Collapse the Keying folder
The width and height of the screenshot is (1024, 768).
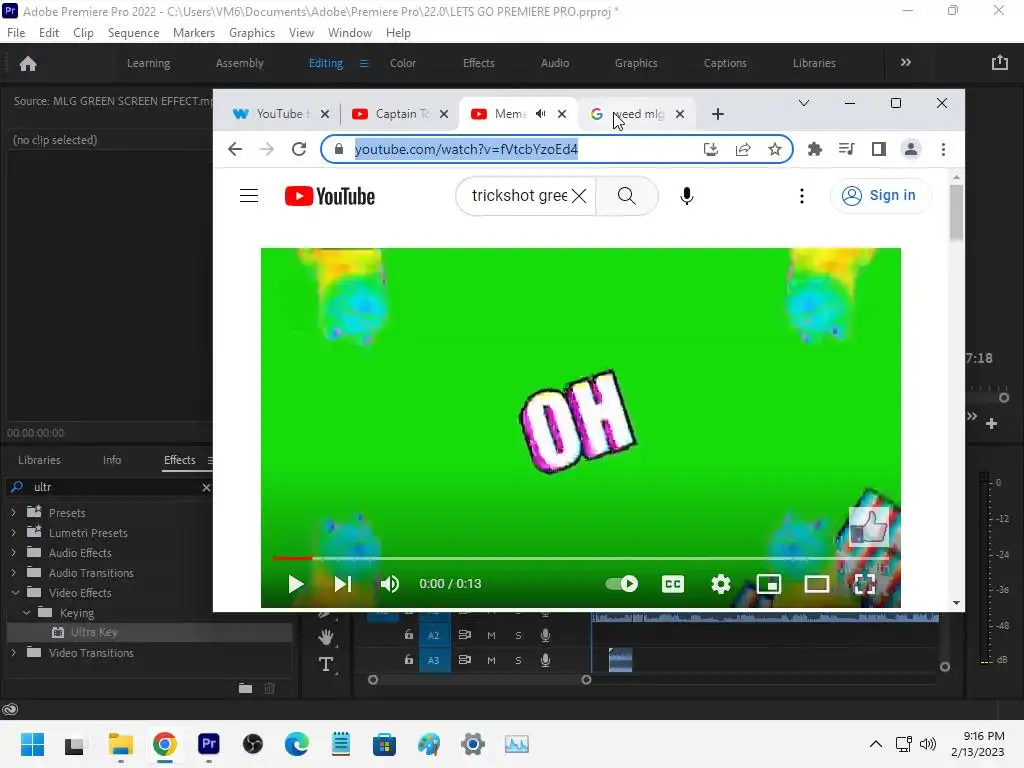(26, 613)
